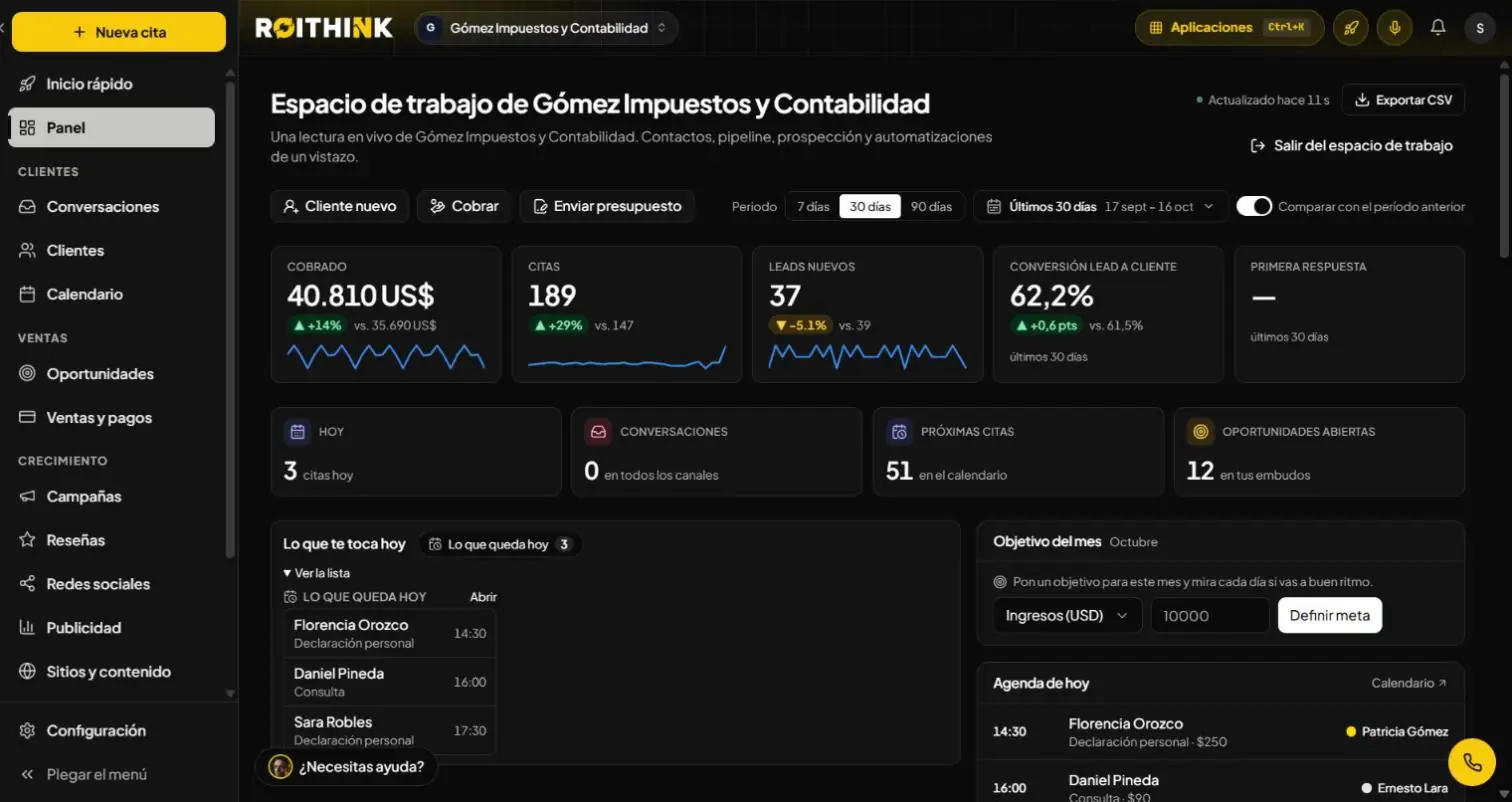
Task: Click the Reseñas star icon
Action: (x=28, y=540)
